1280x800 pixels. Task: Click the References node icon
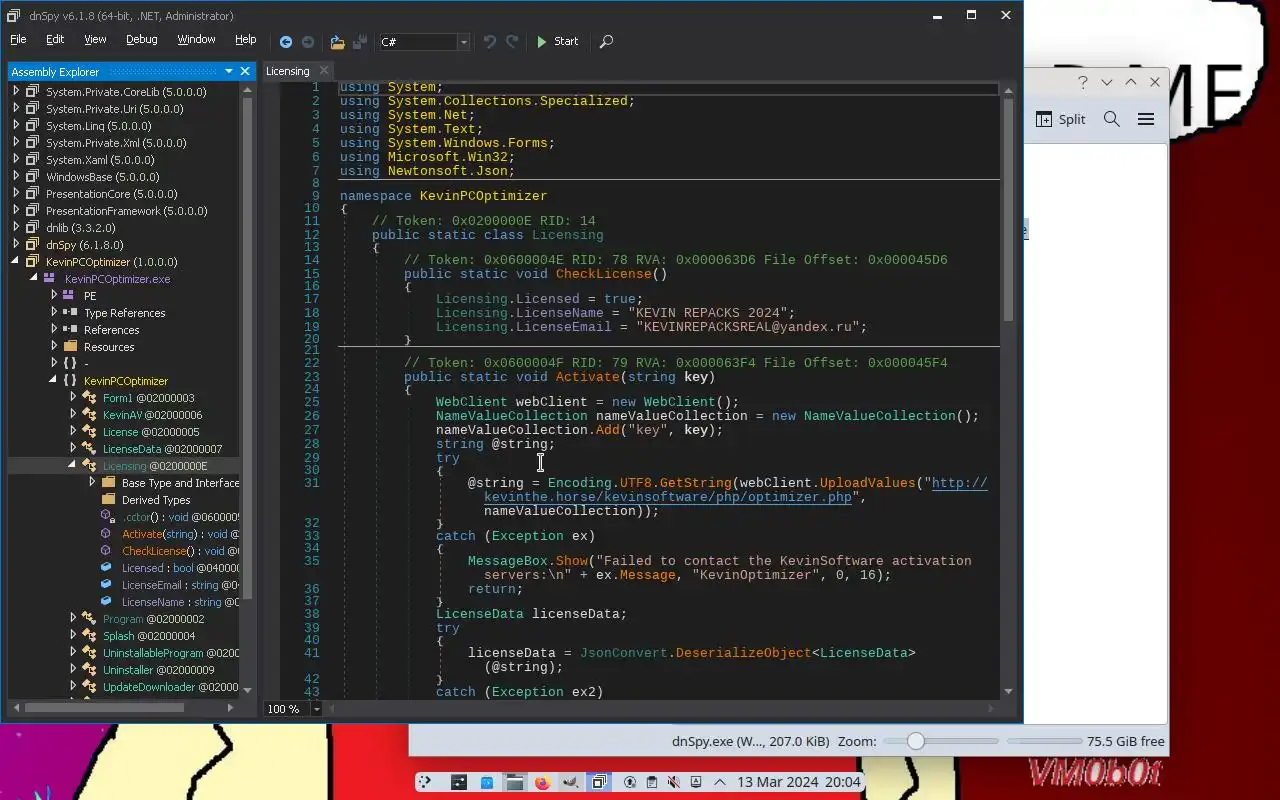(x=70, y=330)
